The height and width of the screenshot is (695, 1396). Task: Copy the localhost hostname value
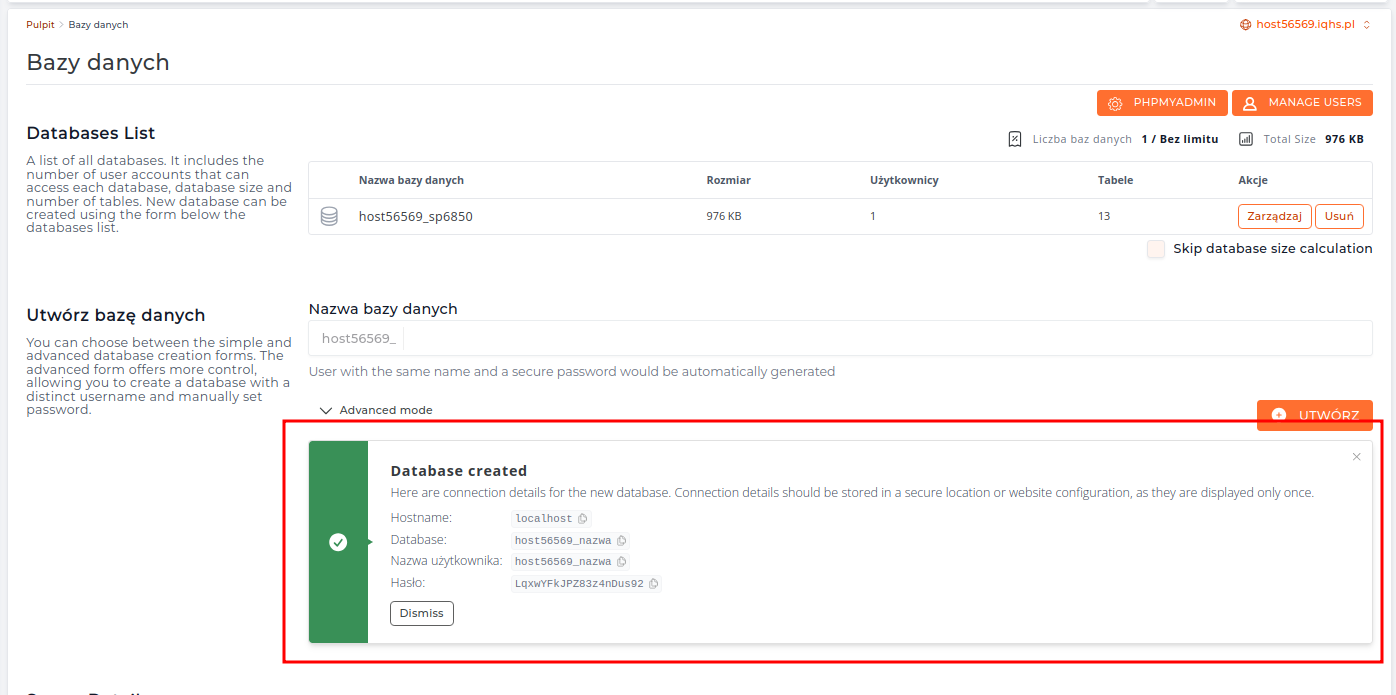[582, 519]
